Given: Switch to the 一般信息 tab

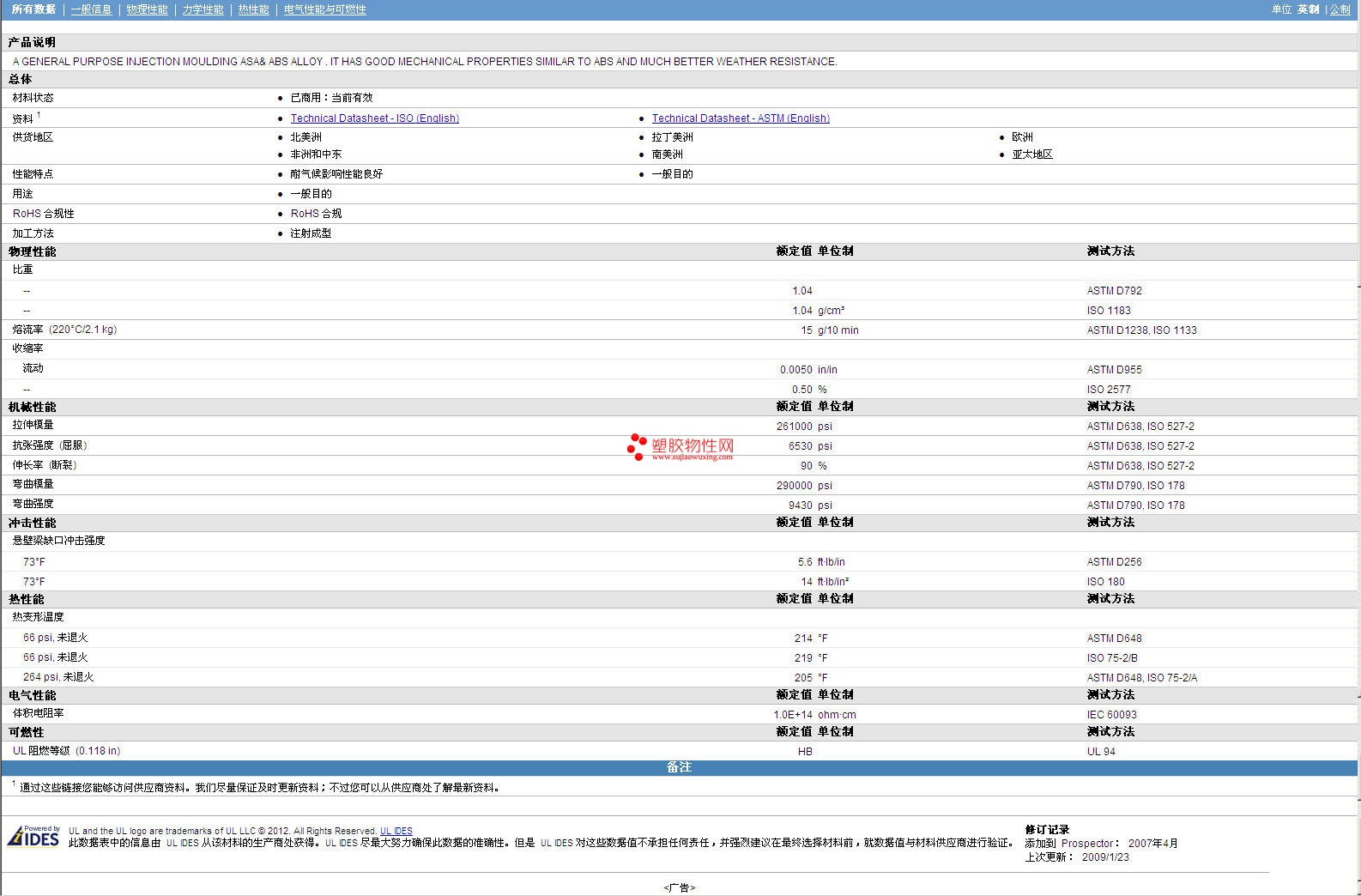Looking at the screenshot, I should [91, 9].
